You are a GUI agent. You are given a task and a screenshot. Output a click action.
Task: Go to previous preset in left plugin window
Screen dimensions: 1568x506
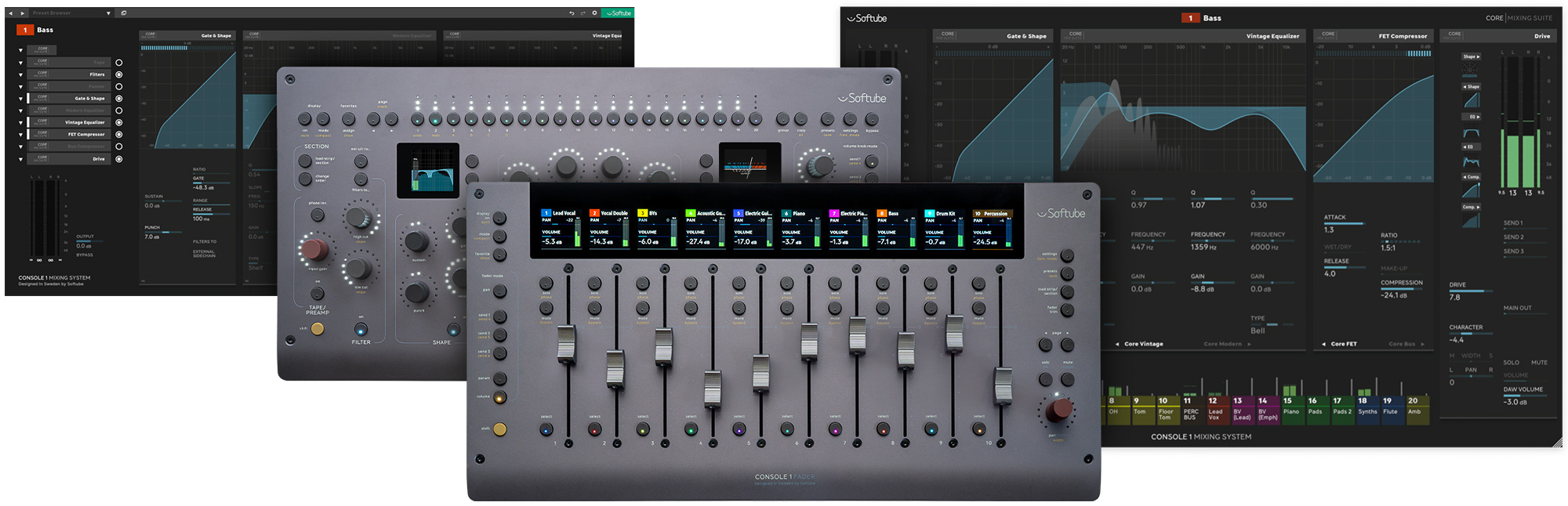point(12,13)
